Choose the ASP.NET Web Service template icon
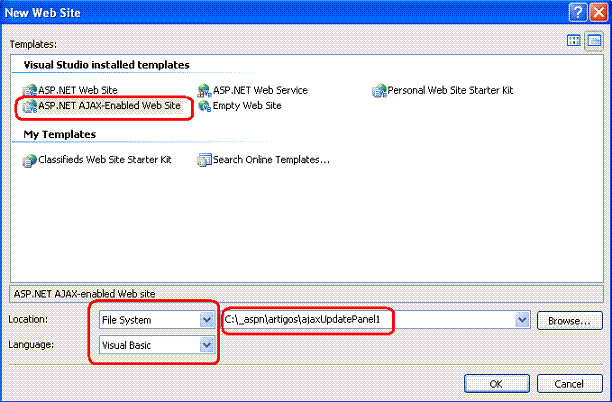The height and width of the screenshot is (402, 612). pyautogui.click(x=204, y=91)
